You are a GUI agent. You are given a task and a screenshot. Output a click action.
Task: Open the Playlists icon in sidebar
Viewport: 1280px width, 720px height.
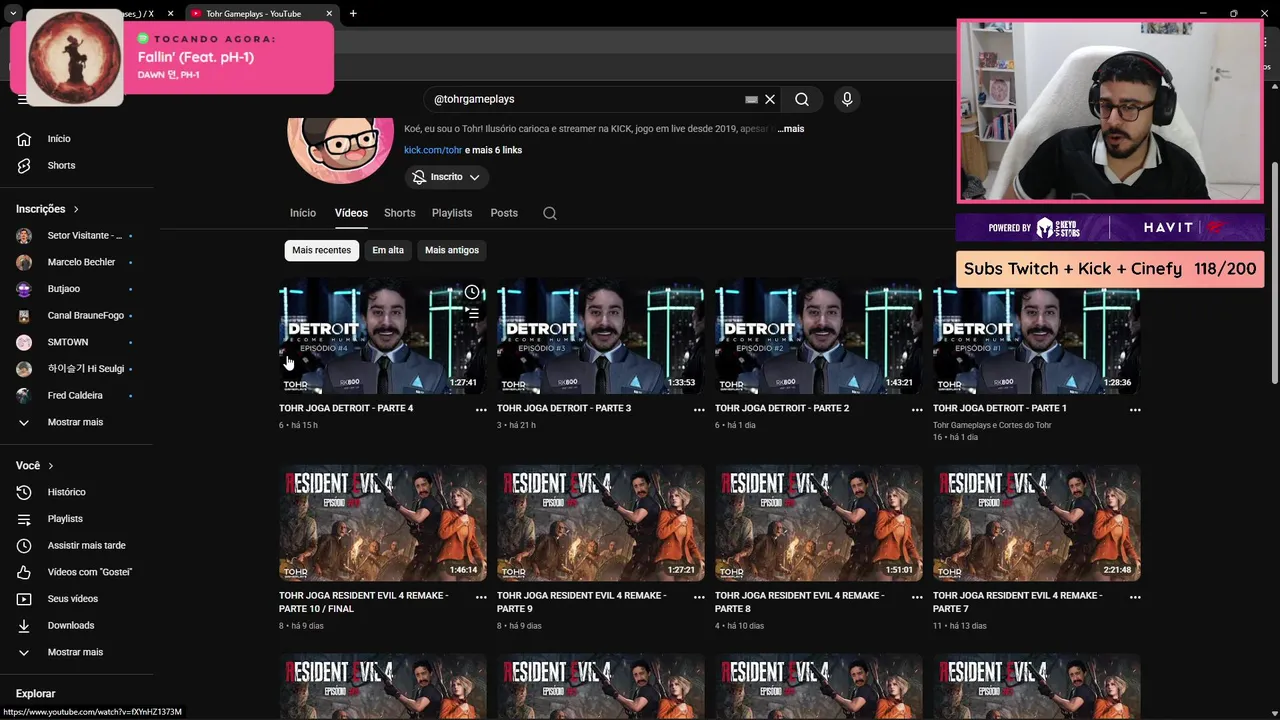click(x=24, y=519)
